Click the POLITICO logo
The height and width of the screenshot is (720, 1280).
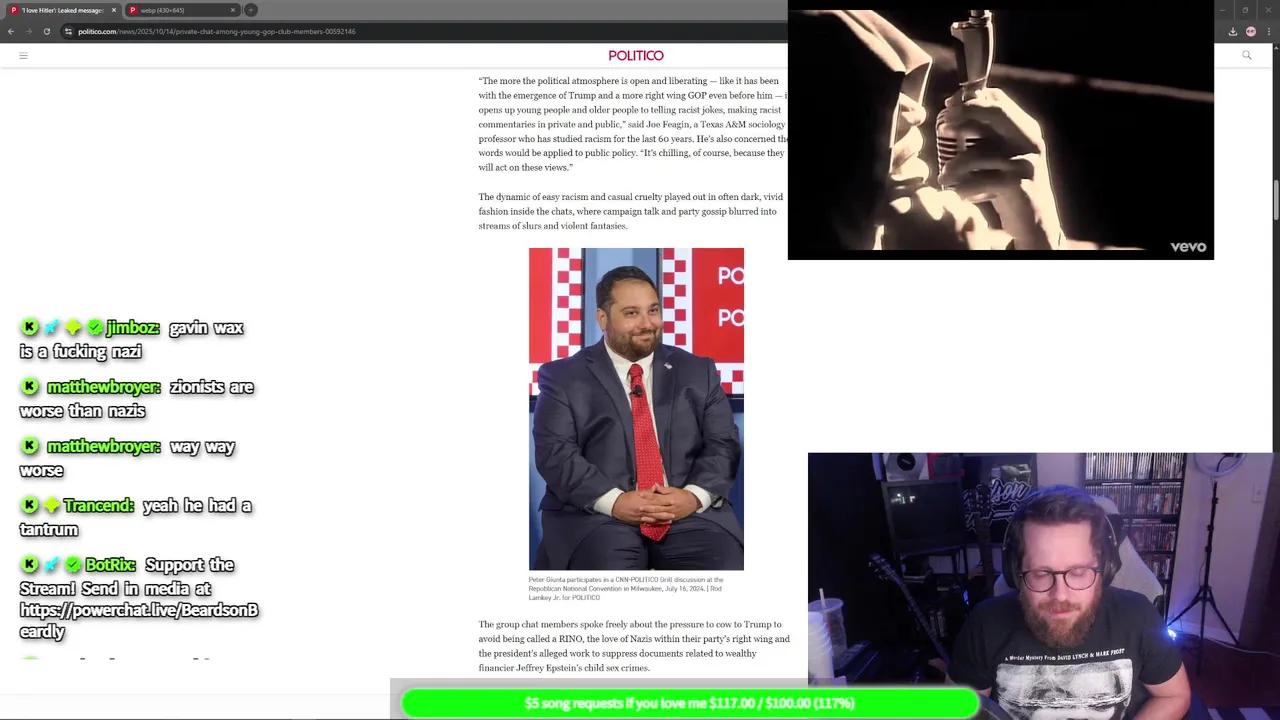636,56
